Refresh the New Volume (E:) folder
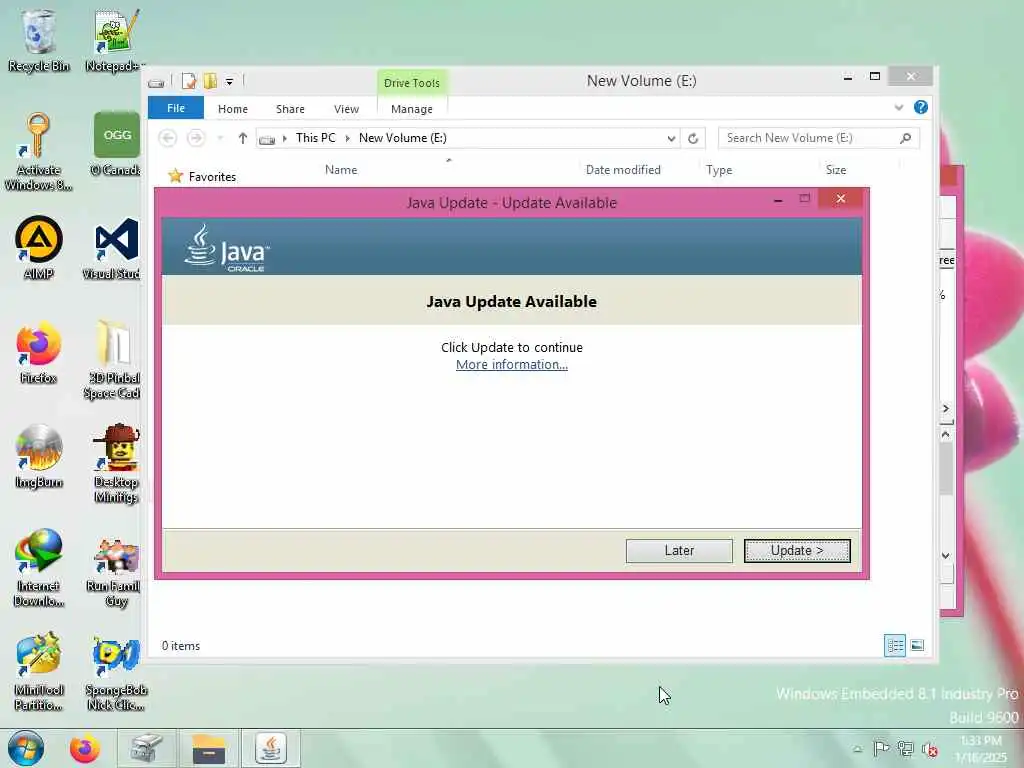 693,138
